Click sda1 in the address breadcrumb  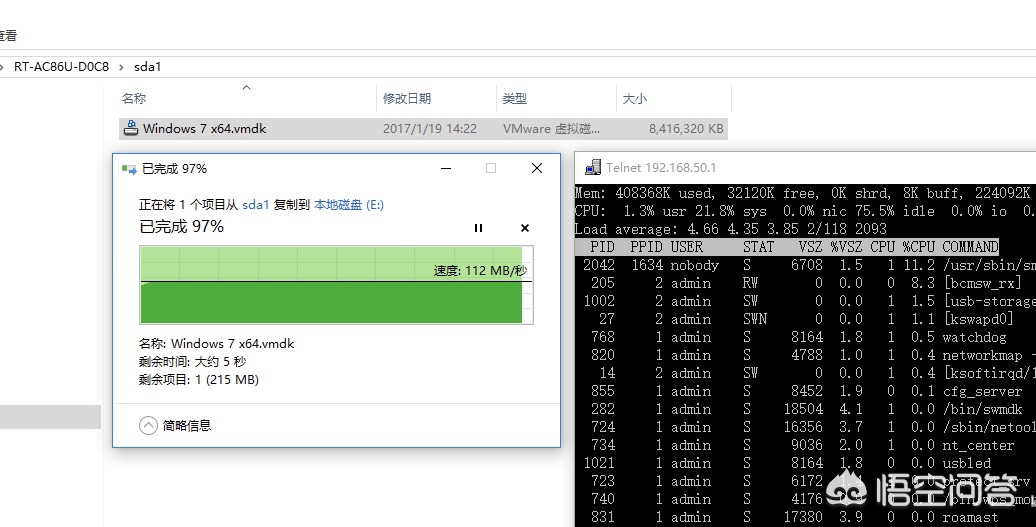click(x=147, y=67)
